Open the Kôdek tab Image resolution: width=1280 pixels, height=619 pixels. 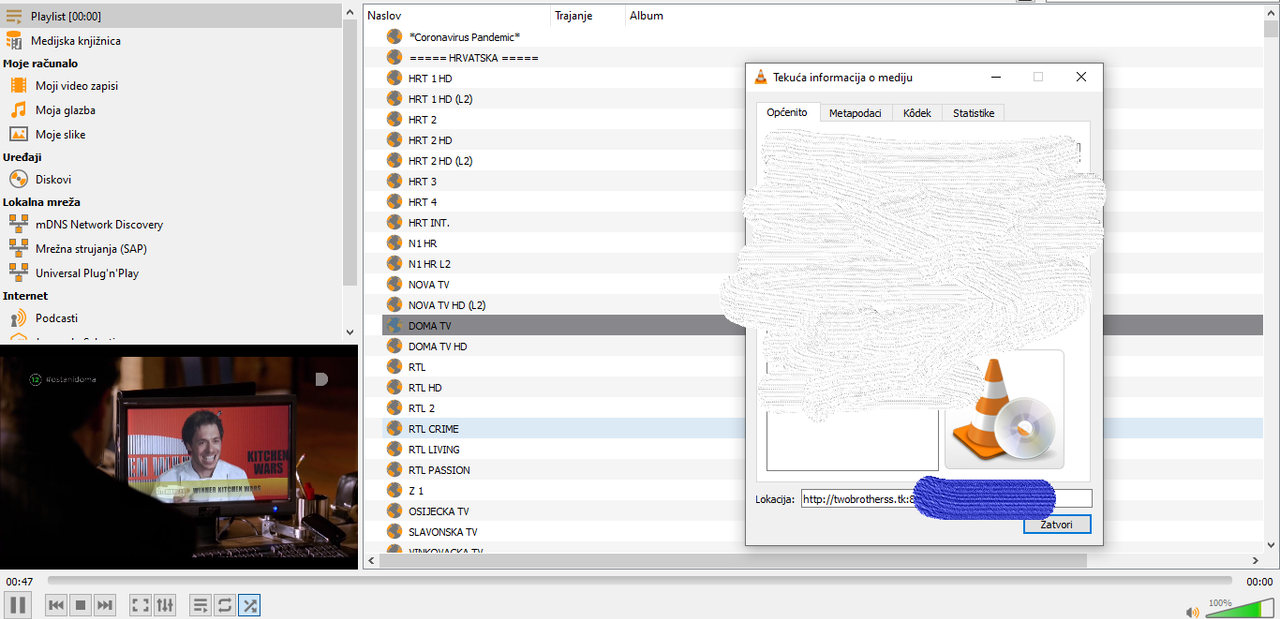click(917, 113)
